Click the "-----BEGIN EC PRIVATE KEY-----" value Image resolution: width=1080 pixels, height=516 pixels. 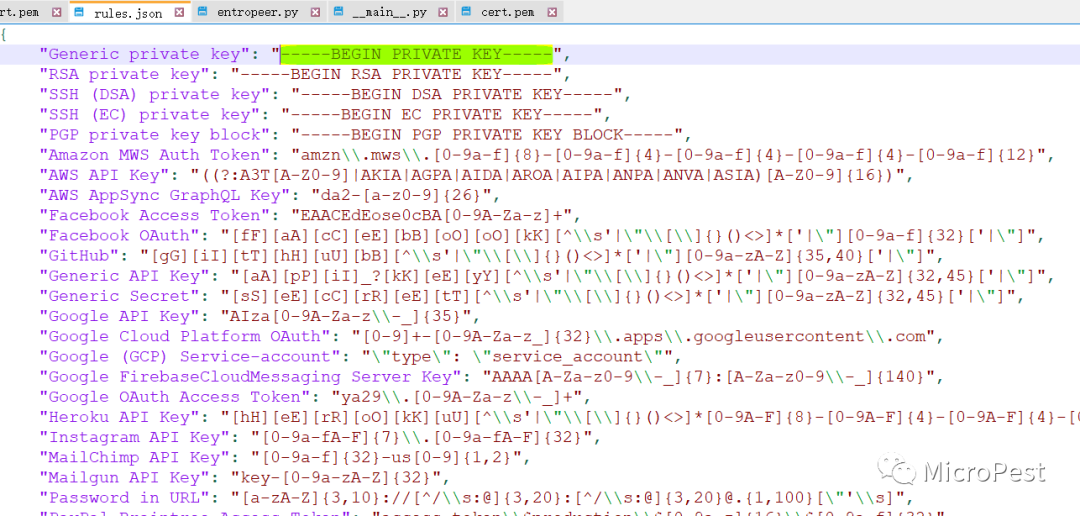pos(442,114)
